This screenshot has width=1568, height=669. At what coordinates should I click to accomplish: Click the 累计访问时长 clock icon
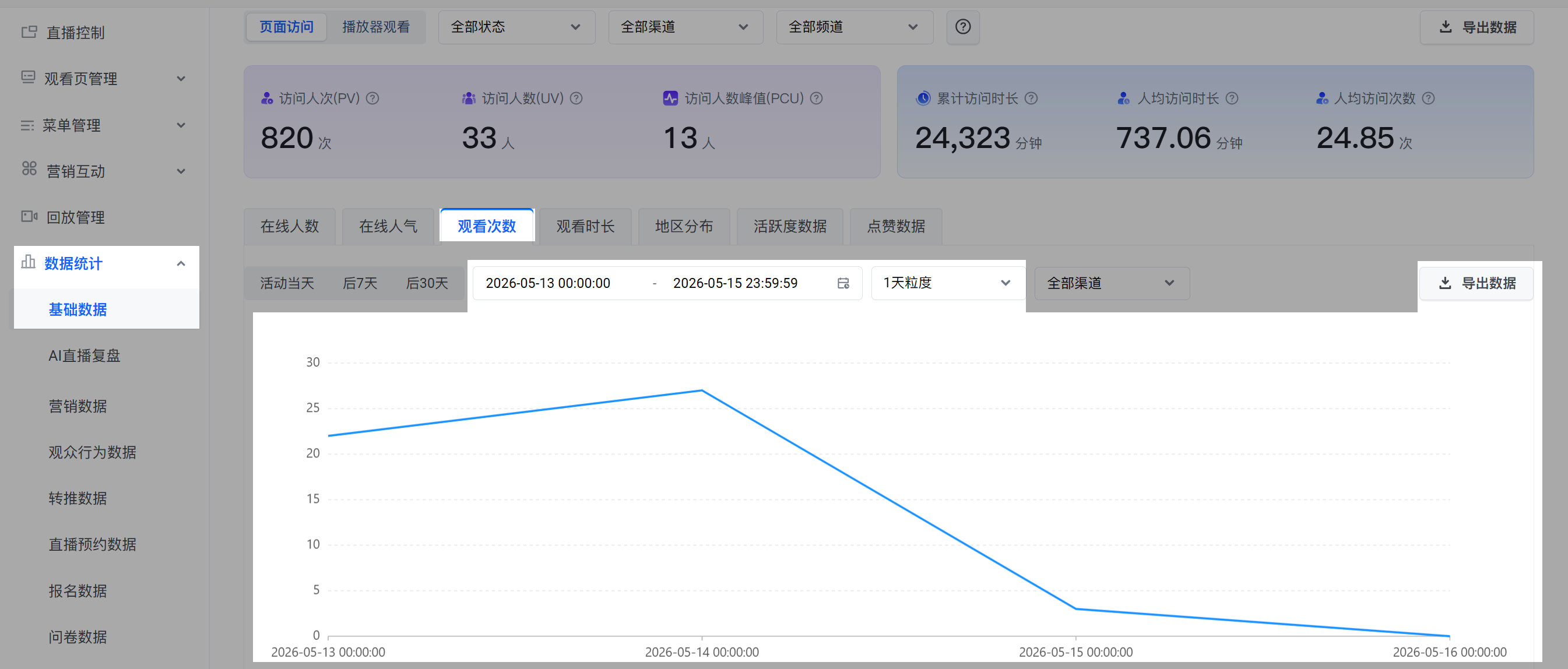coord(923,98)
